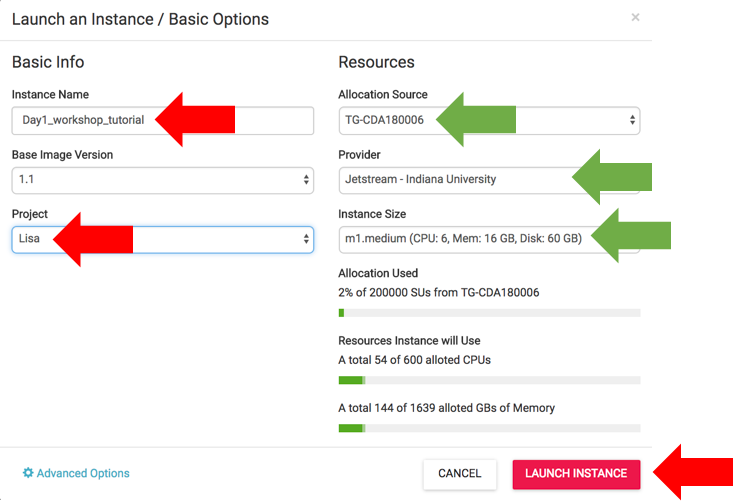The height and width of the screenshot is (501, 733).
Task: Open the Base Image Version 1.1 dropdown
Action: pyautogui.click(x=163, y=180)
